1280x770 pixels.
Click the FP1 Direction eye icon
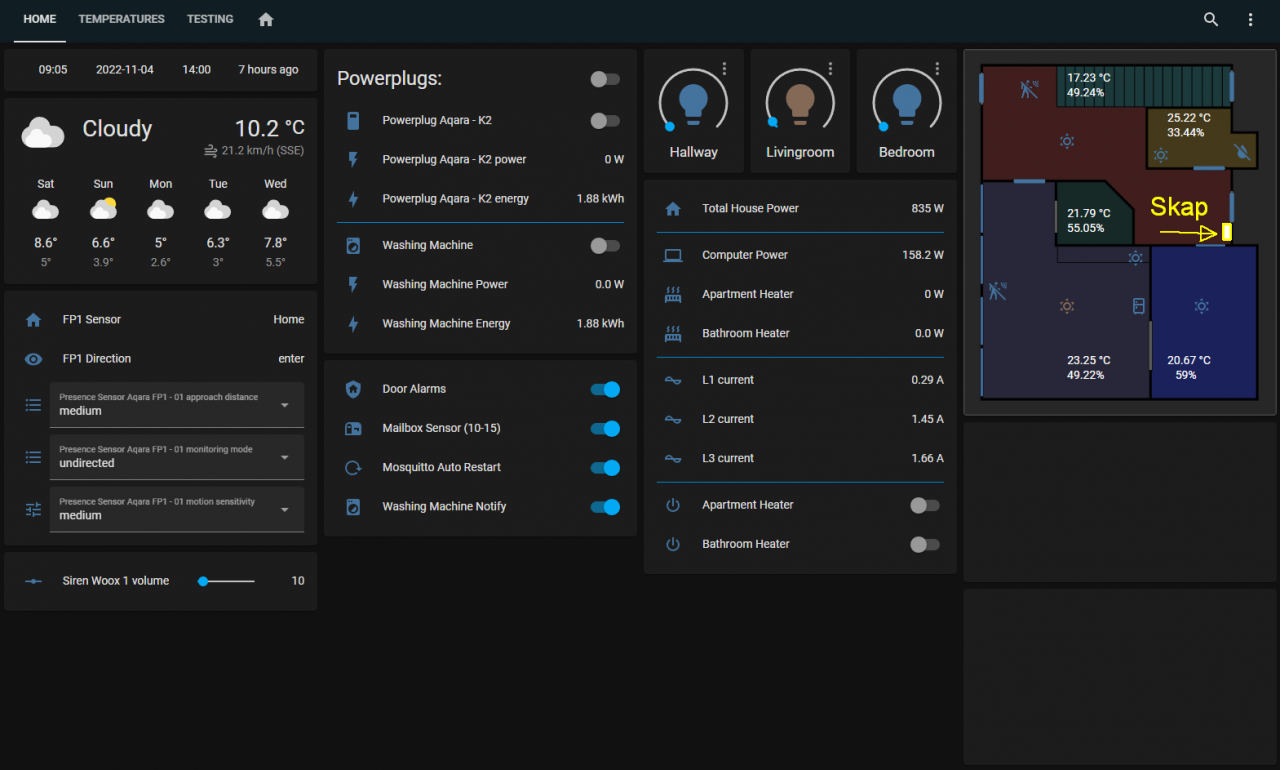[x=33, y=359]
